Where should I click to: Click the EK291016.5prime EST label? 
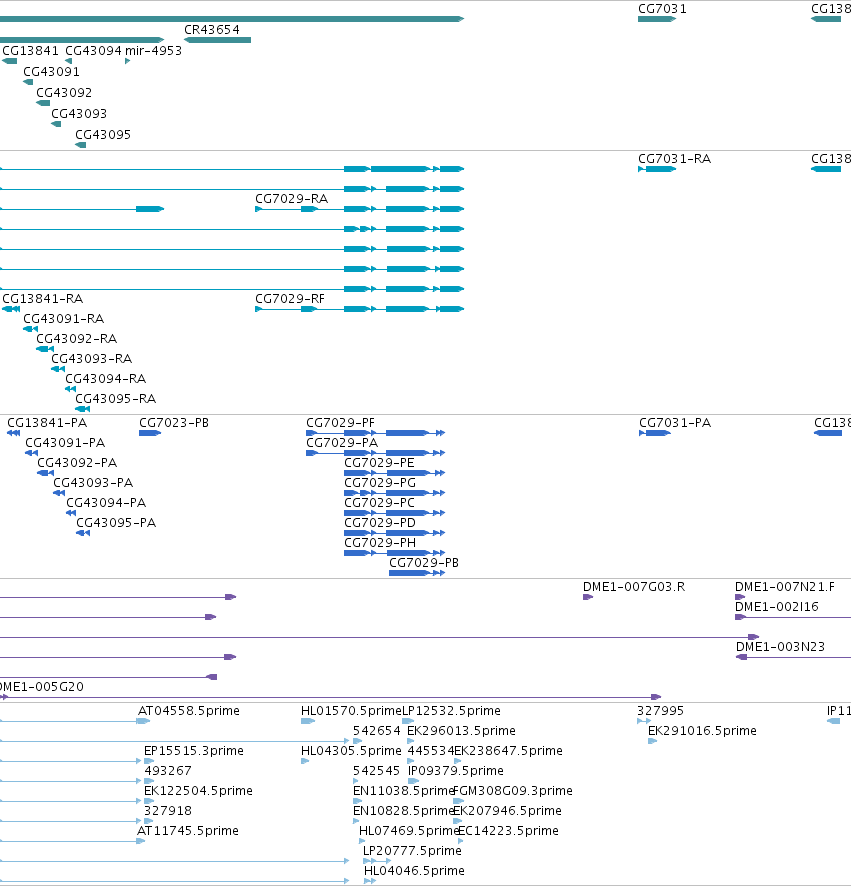702,731
